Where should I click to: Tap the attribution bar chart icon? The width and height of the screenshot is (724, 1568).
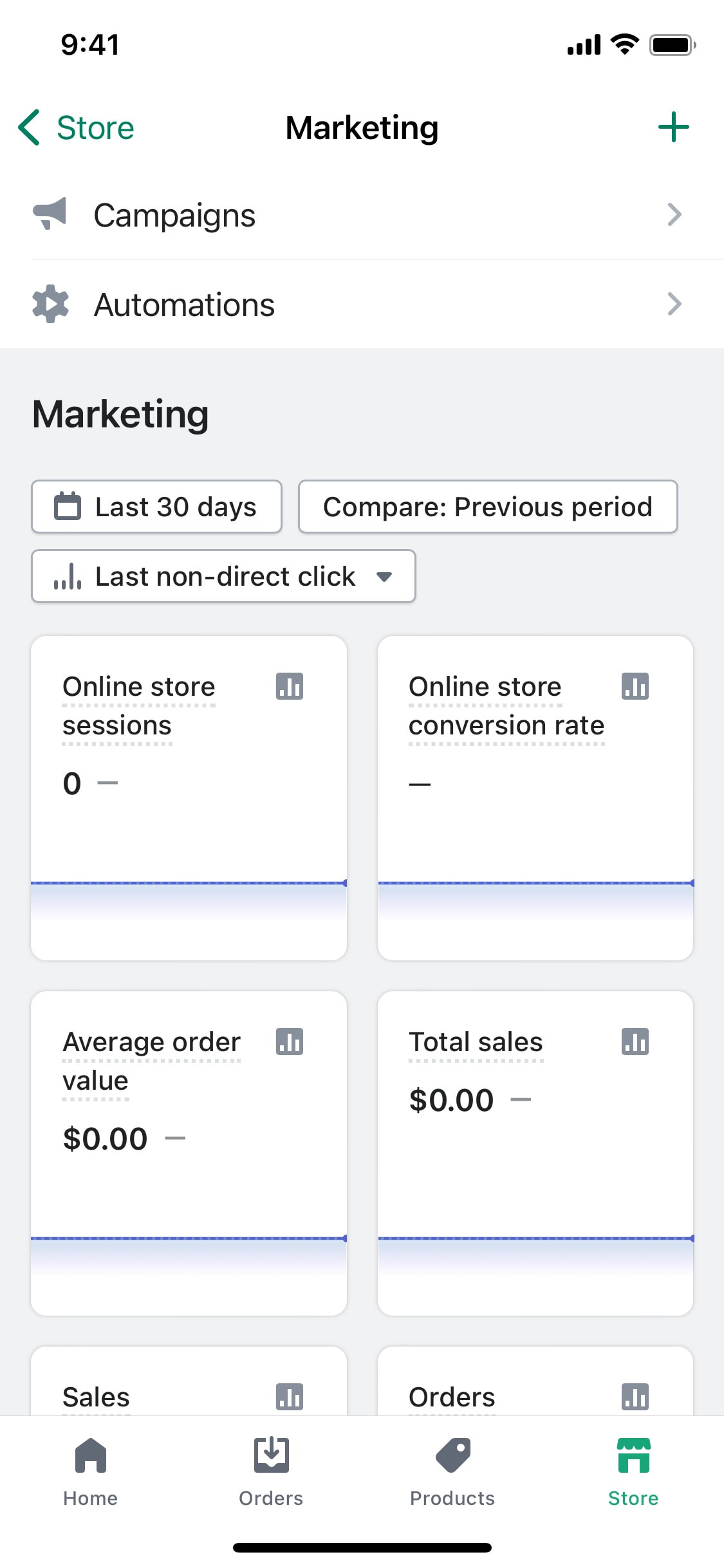pos(68,576)
